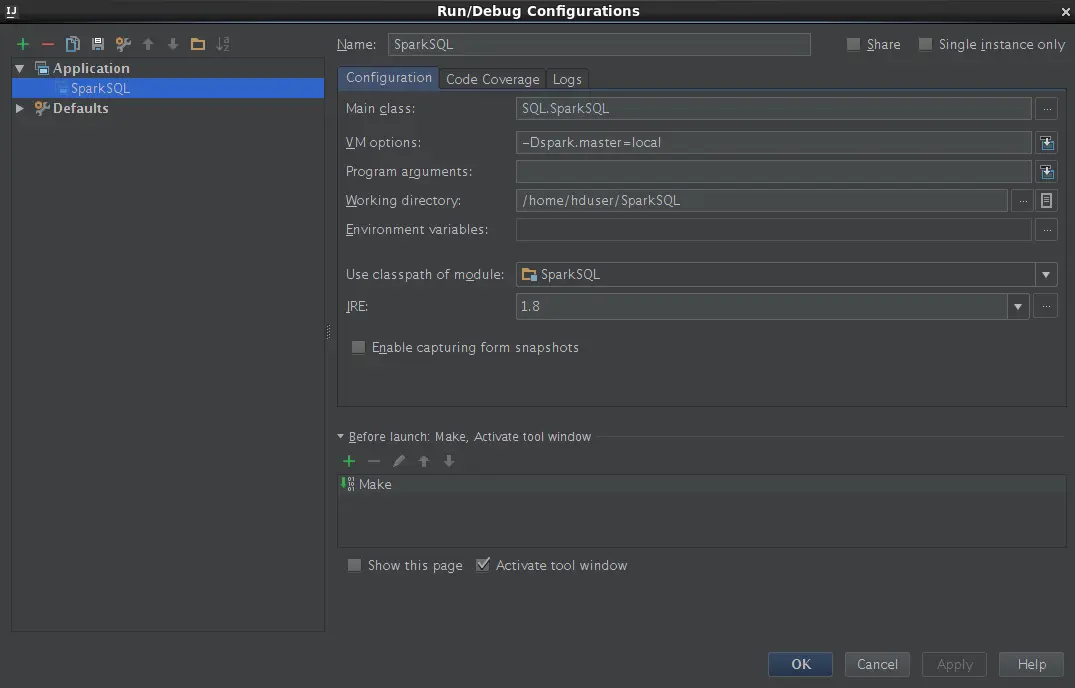Open the JRE version dropdown
The image size is (1075, 688).
[x=1018, y=307]
